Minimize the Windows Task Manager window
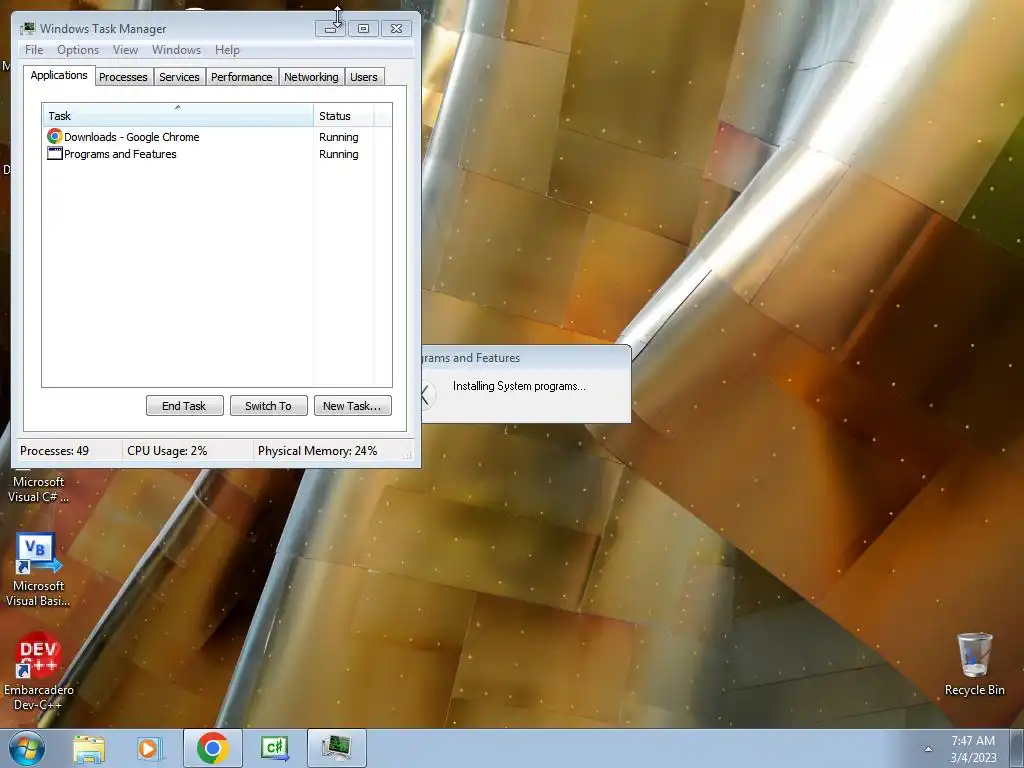The height and width of the screenshot is (768, 1024). tap(330, 28)
